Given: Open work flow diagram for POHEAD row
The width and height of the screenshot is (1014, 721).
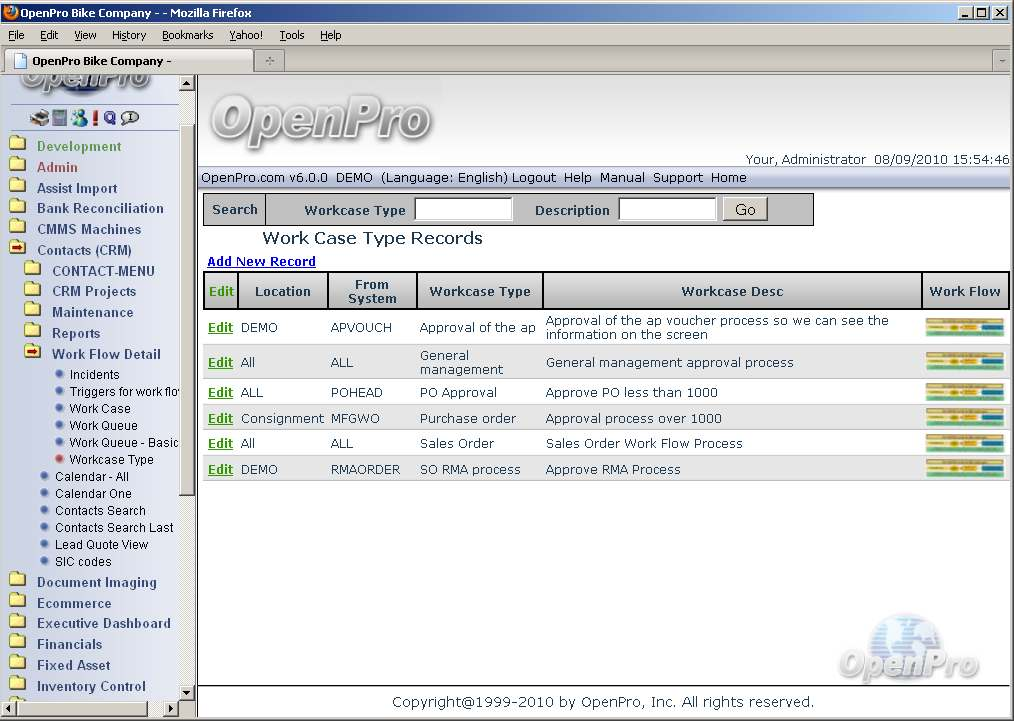Looking at the screenshot, I should click(964, 392).
